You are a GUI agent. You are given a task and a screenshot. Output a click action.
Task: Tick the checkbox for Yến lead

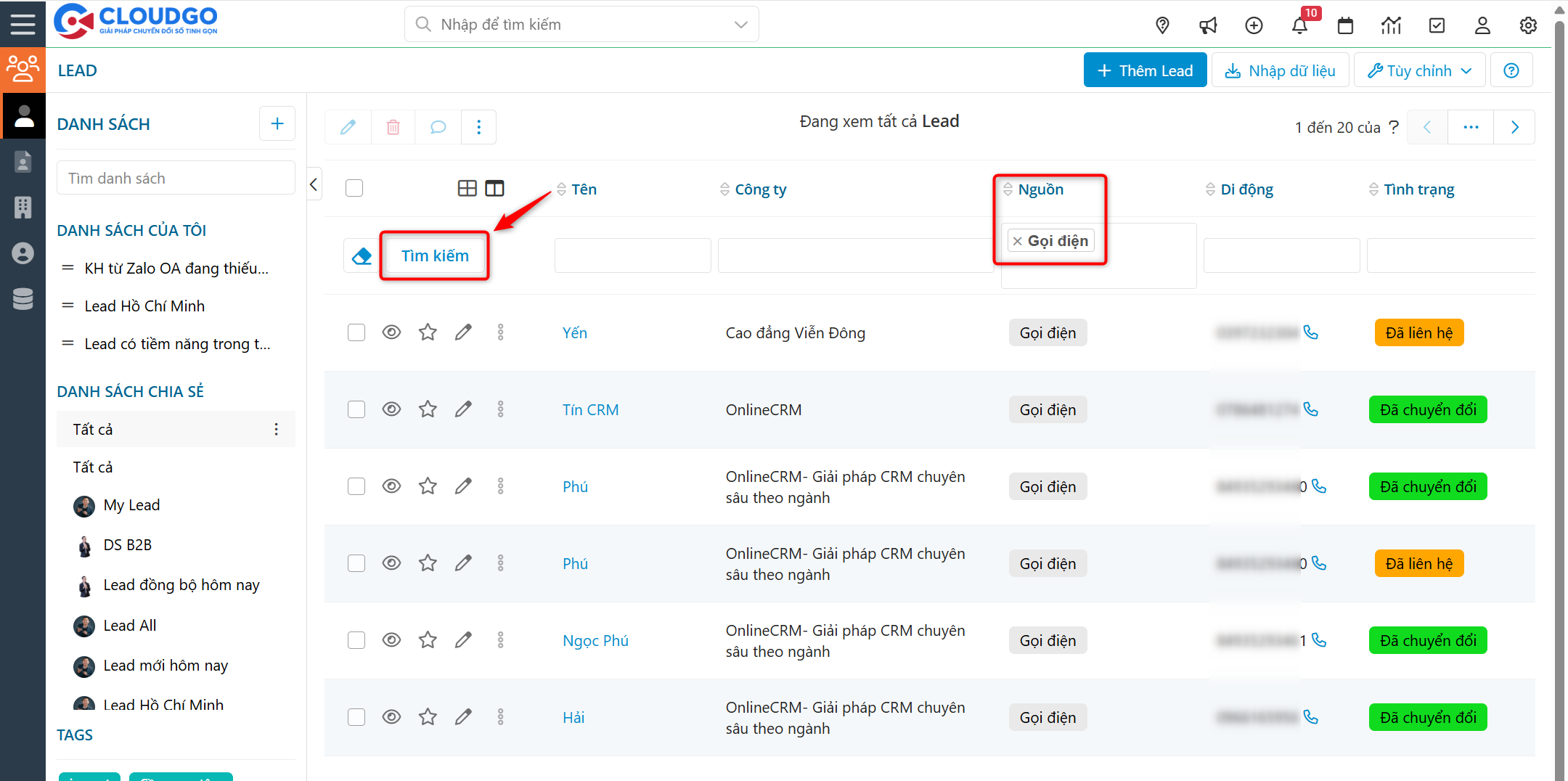(x=356, y=332)
